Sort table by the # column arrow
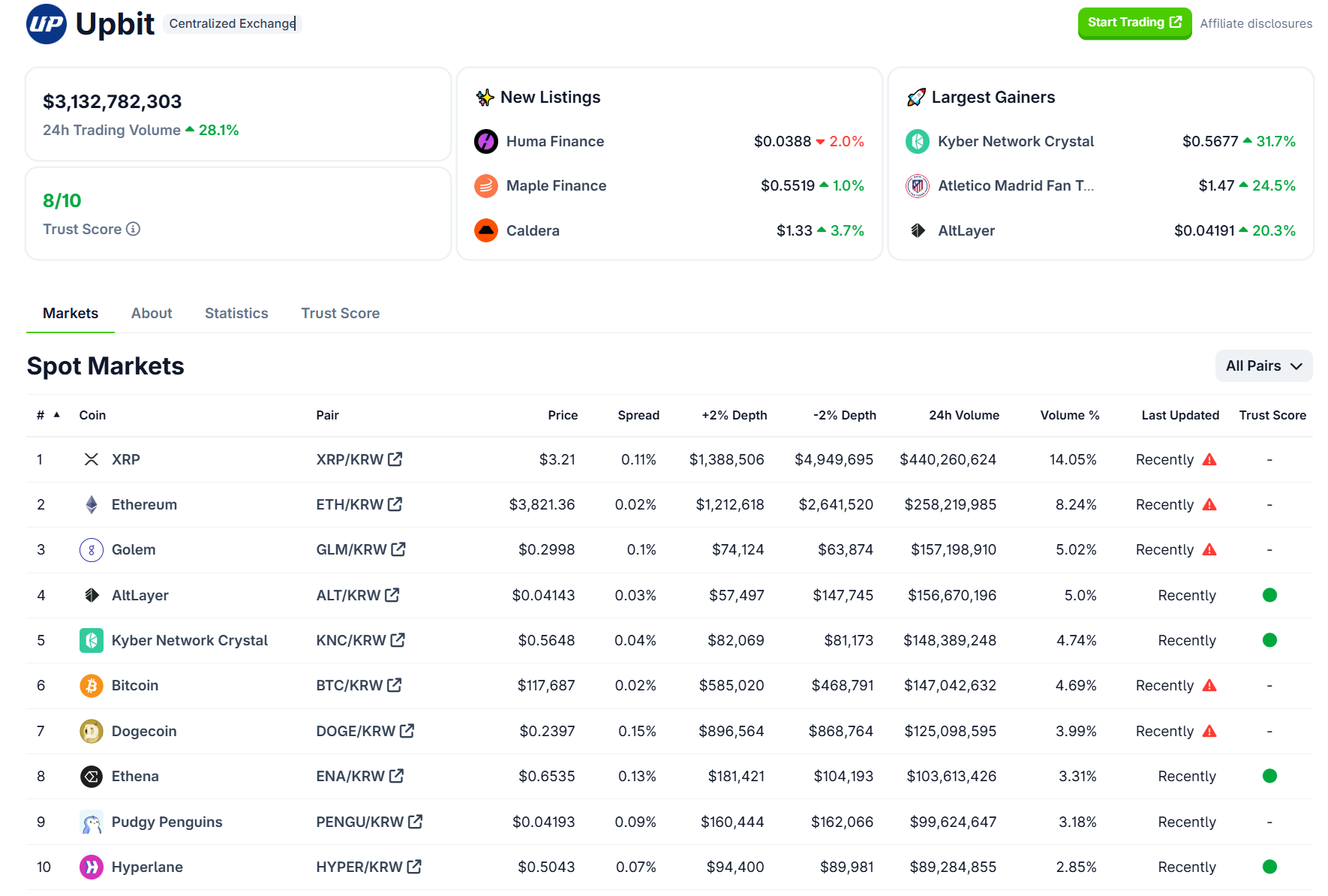The image size is (1328, 896). pos(57,415)
